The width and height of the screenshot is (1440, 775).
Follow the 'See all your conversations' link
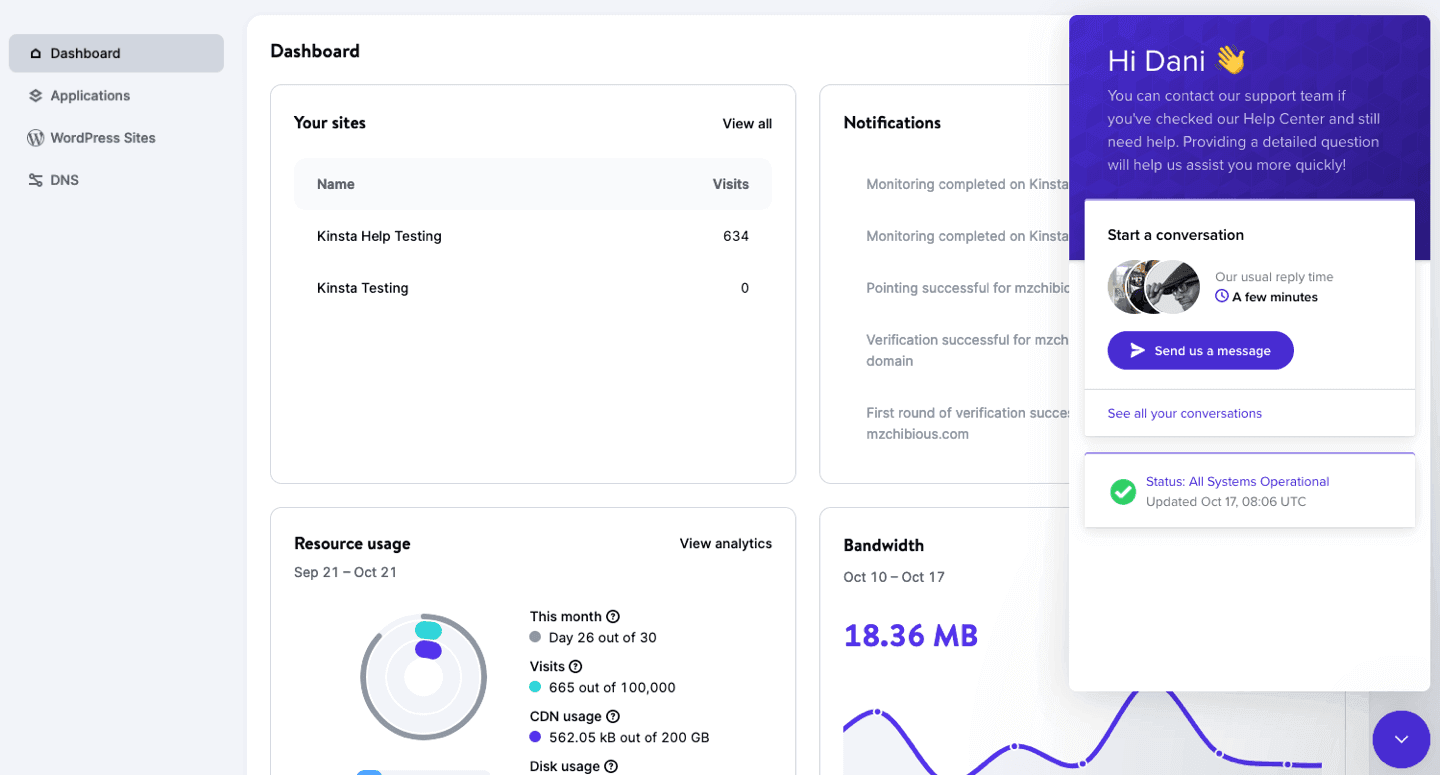(1184, 413)
